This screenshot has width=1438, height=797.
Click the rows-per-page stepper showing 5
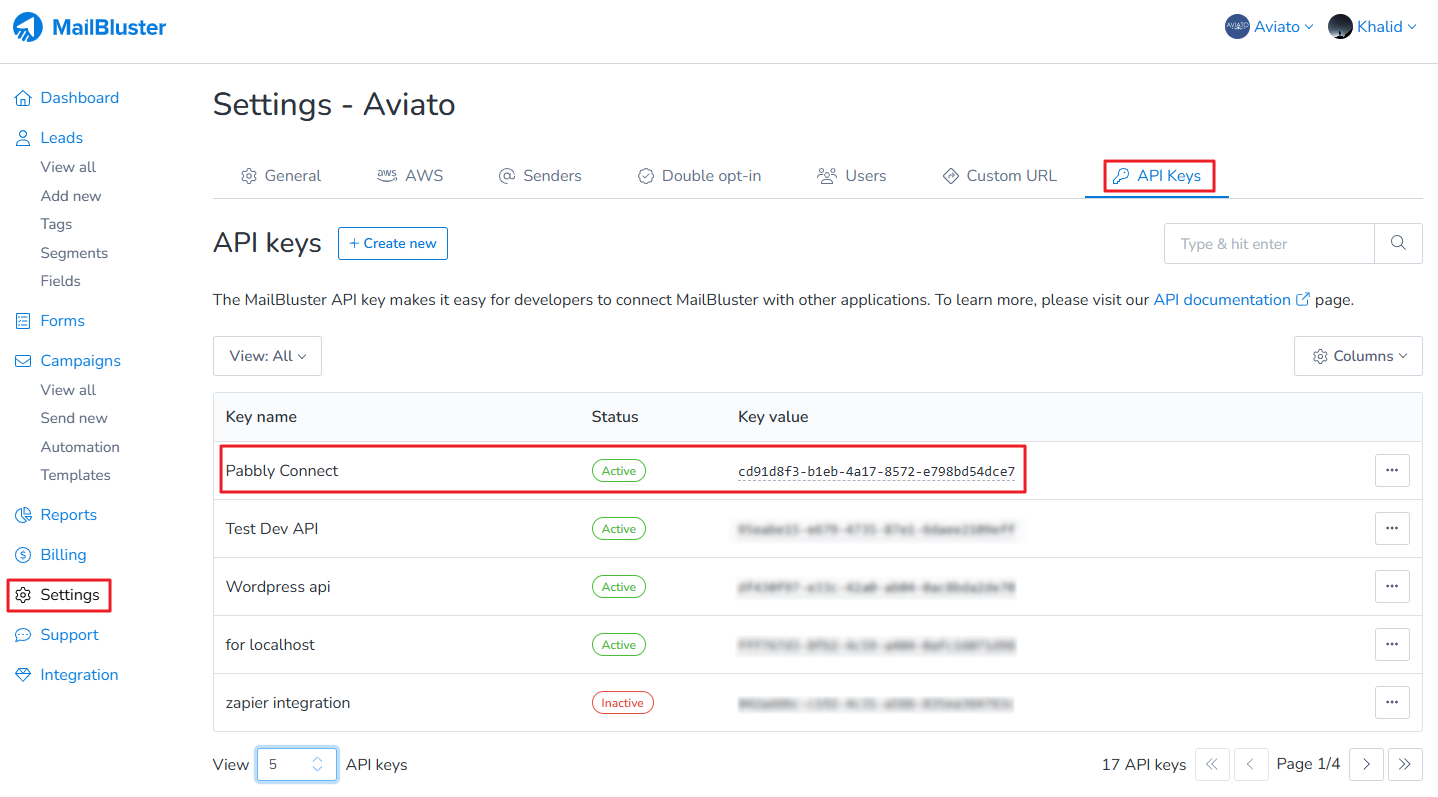coord(297,764)
